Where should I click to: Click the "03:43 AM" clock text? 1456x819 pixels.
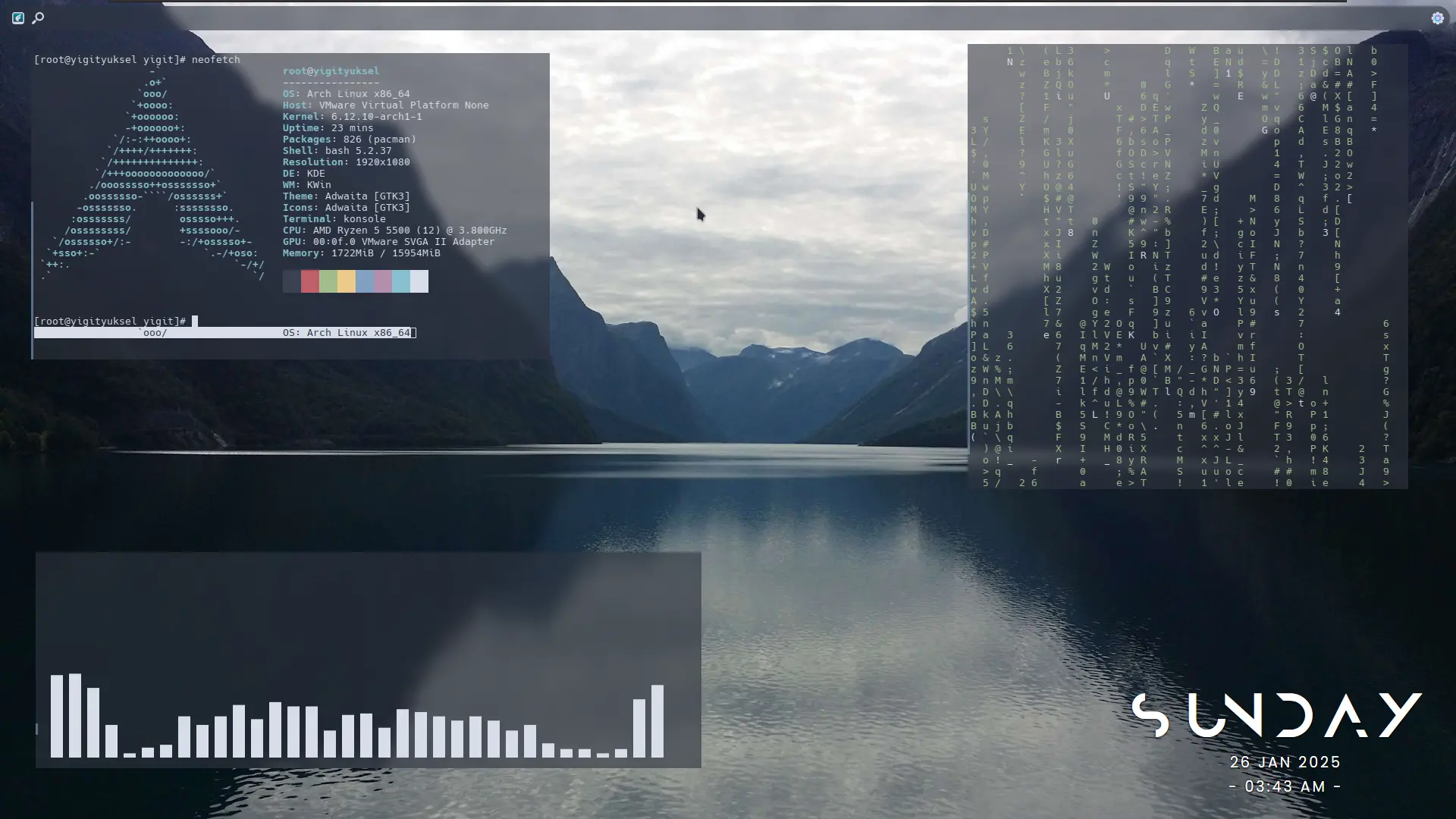pyautogui.click(x=1285, y=787)
